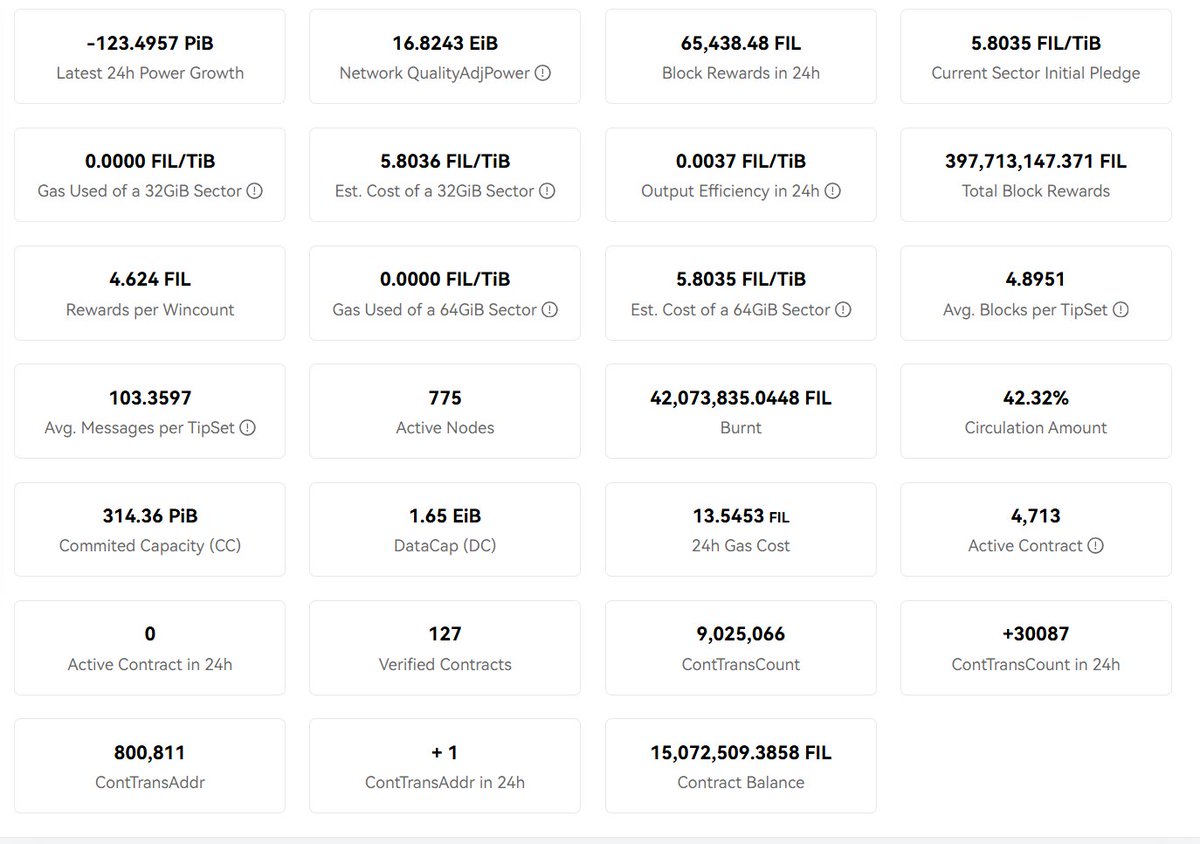Select the Rewards per Wincount card
This screenshot has width=1200, height=844.
(150, 293)
